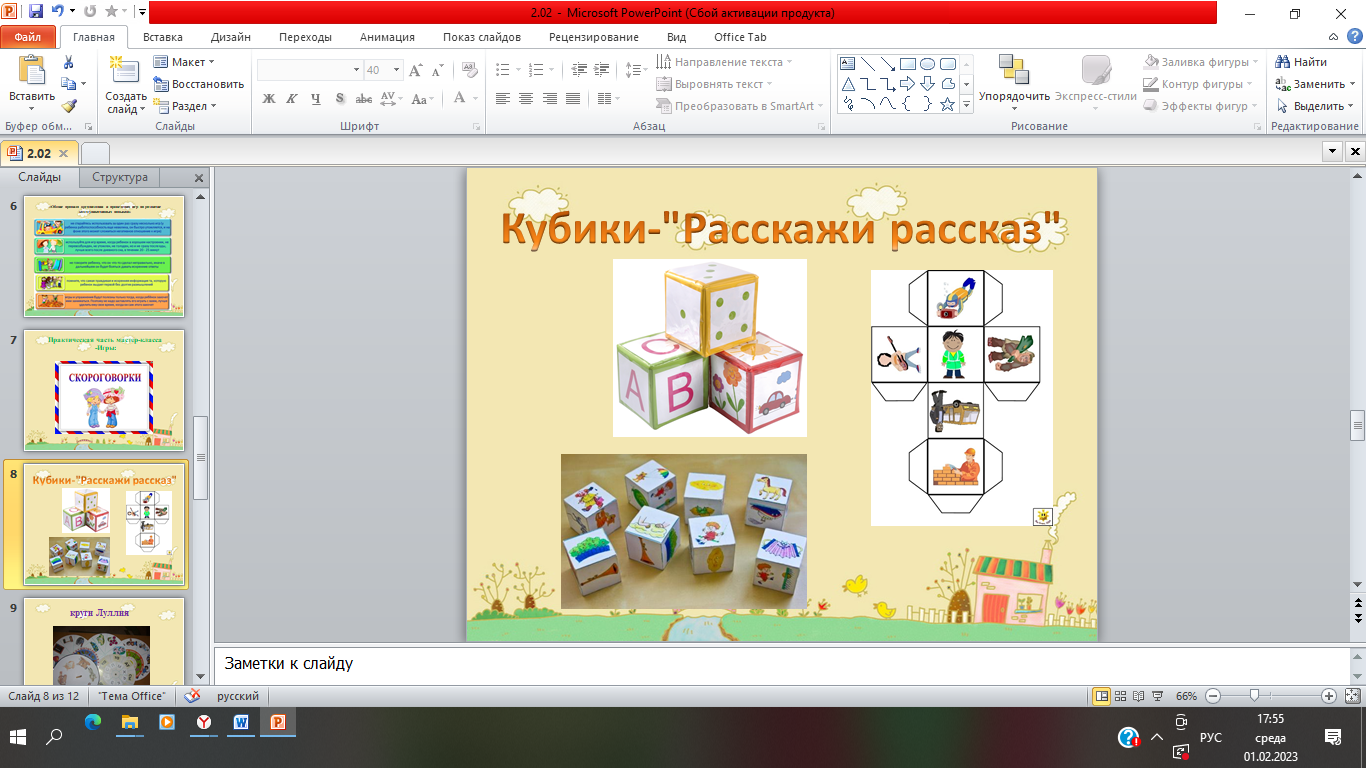
Task: Select the straight line shape
Action: tap(868, 63)
